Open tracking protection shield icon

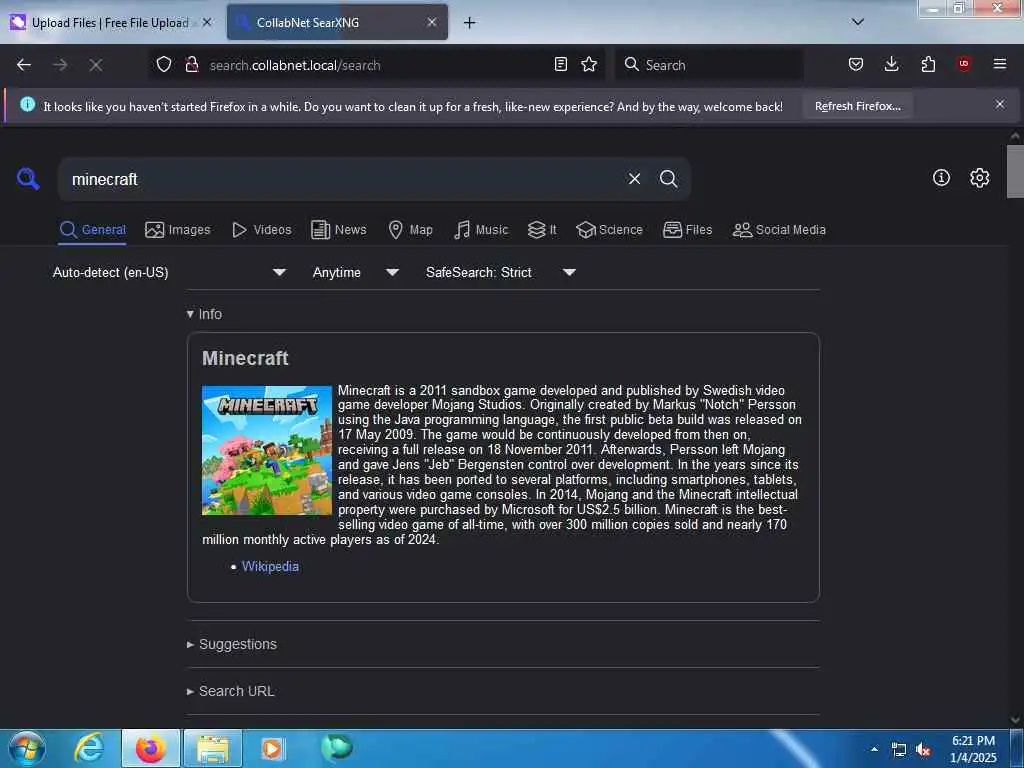(164, 64)
